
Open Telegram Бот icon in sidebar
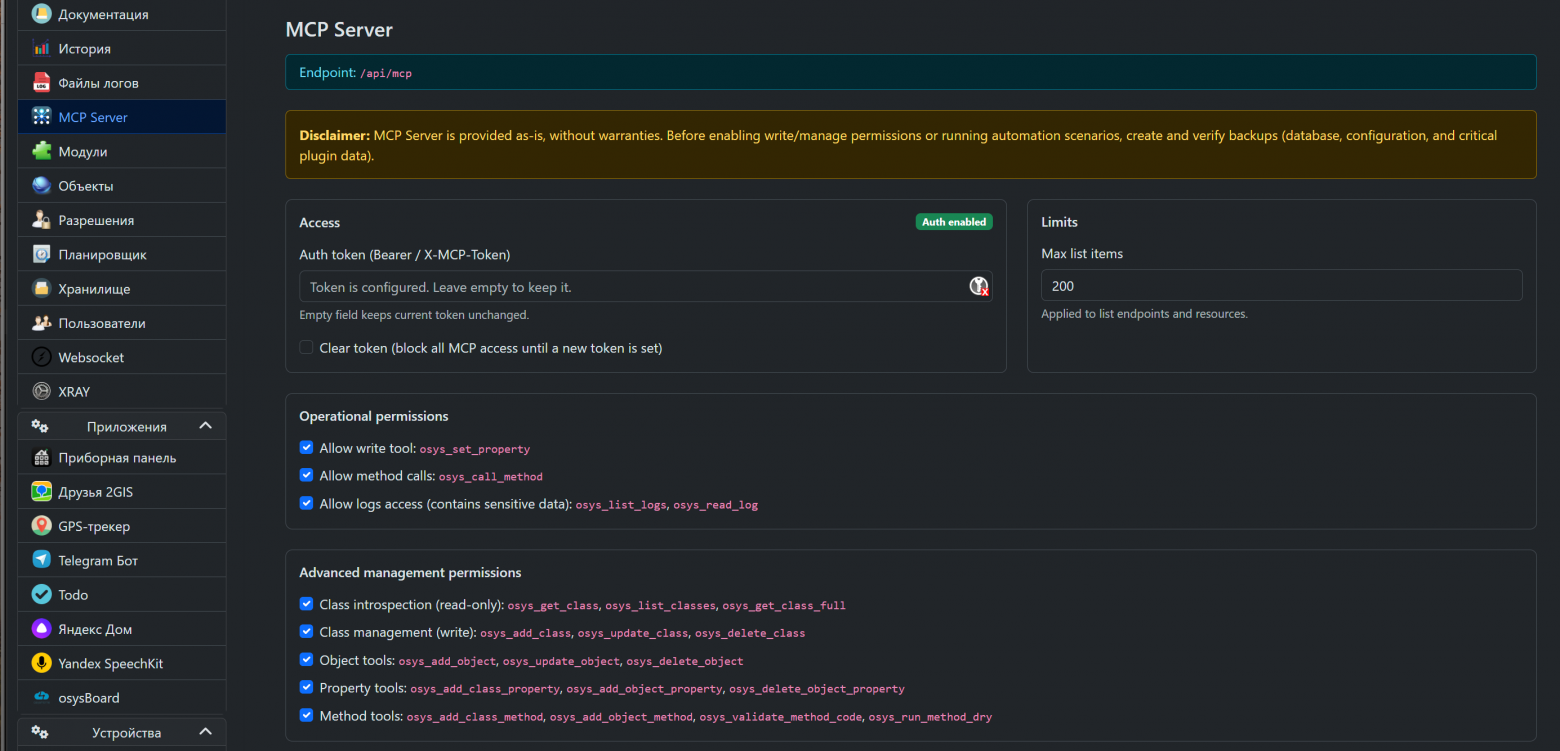pos(41,560)
